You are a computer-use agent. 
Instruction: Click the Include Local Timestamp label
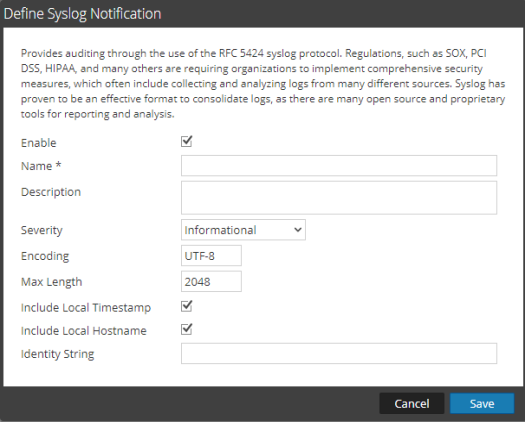(86, 307)
